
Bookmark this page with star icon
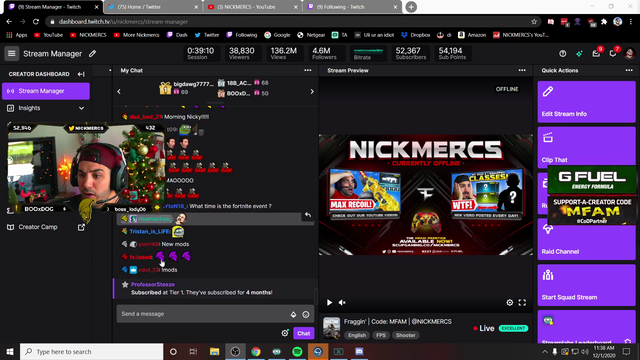click(534, 22)
